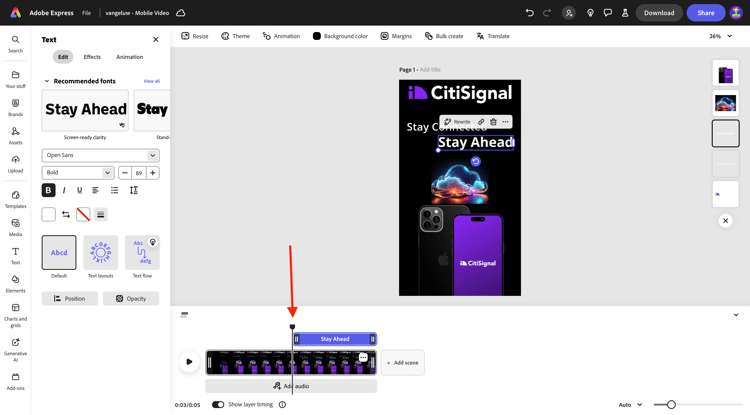Open the Templates panel

(x=15, y=199)
